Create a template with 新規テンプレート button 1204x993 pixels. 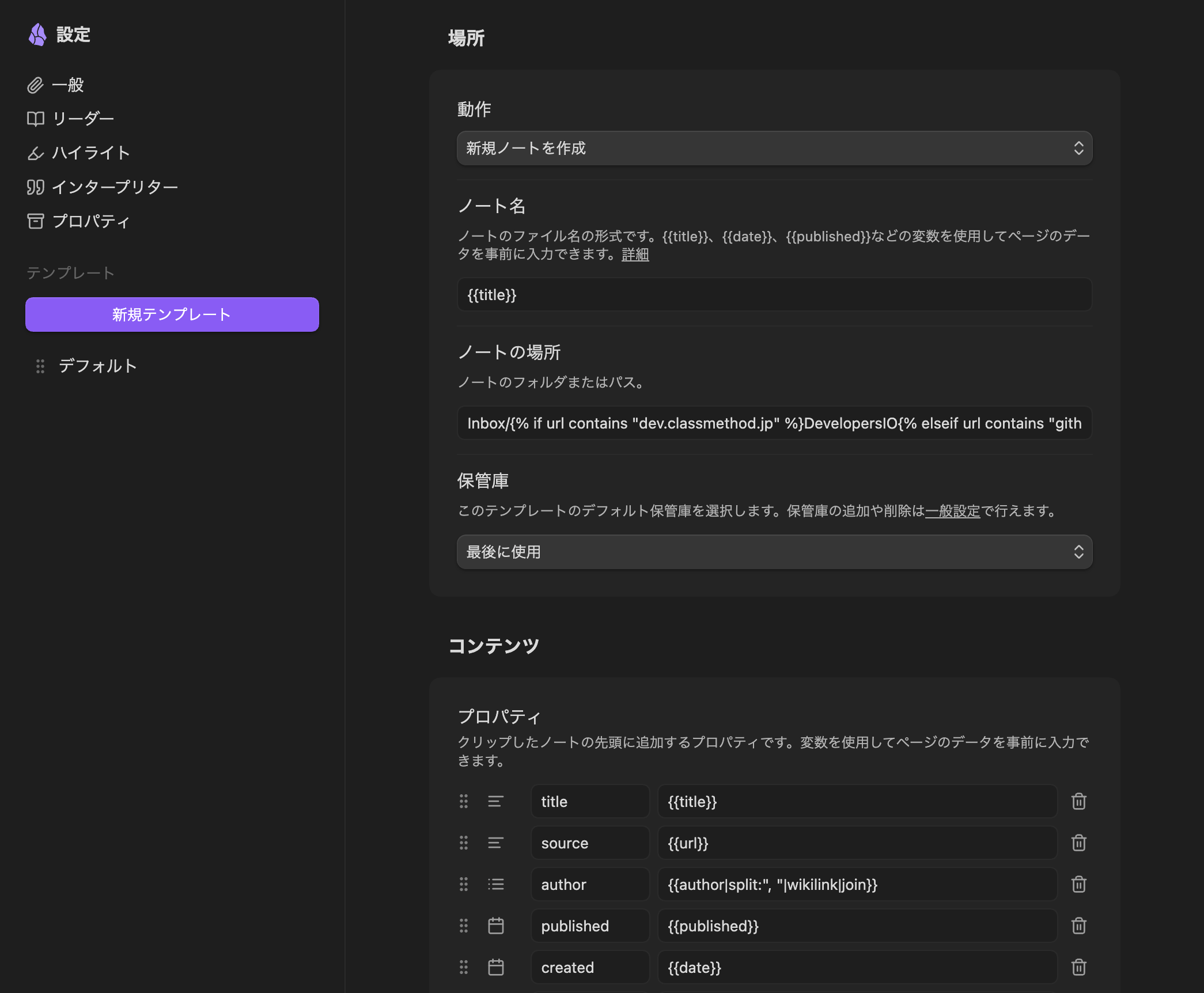point(172,314)
